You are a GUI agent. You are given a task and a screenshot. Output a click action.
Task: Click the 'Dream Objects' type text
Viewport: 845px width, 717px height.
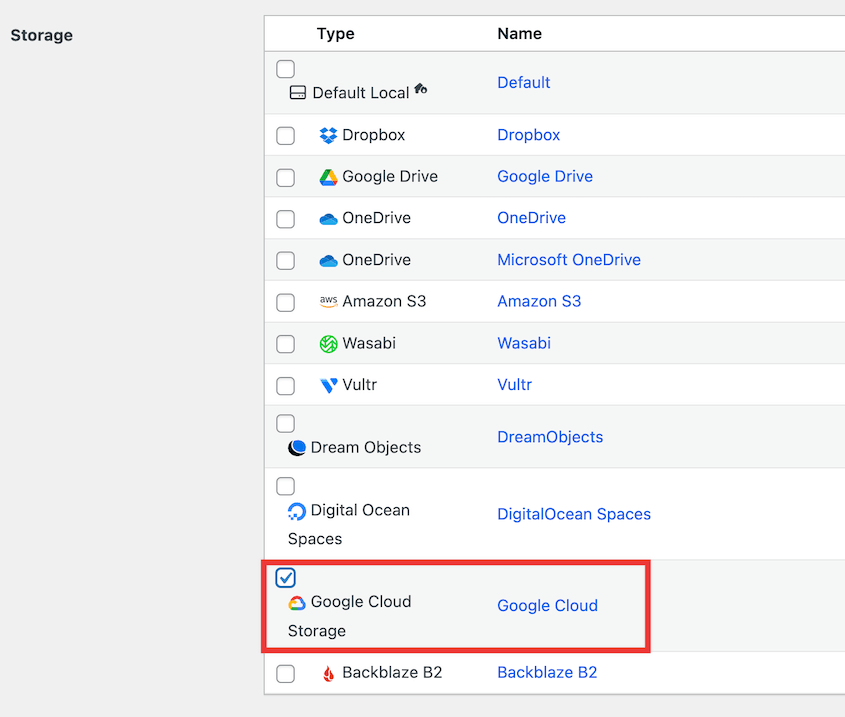coord(366,447)
